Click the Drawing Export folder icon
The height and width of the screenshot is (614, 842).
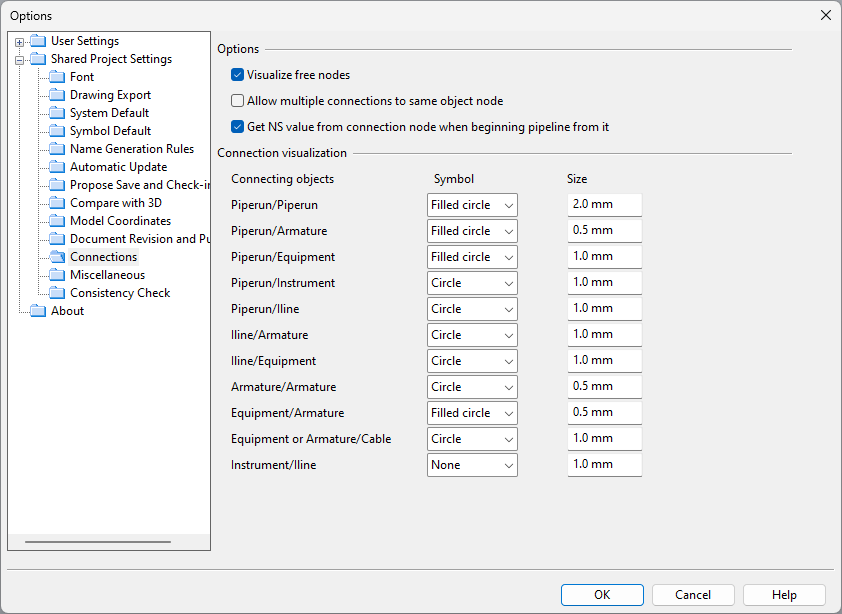57,95
